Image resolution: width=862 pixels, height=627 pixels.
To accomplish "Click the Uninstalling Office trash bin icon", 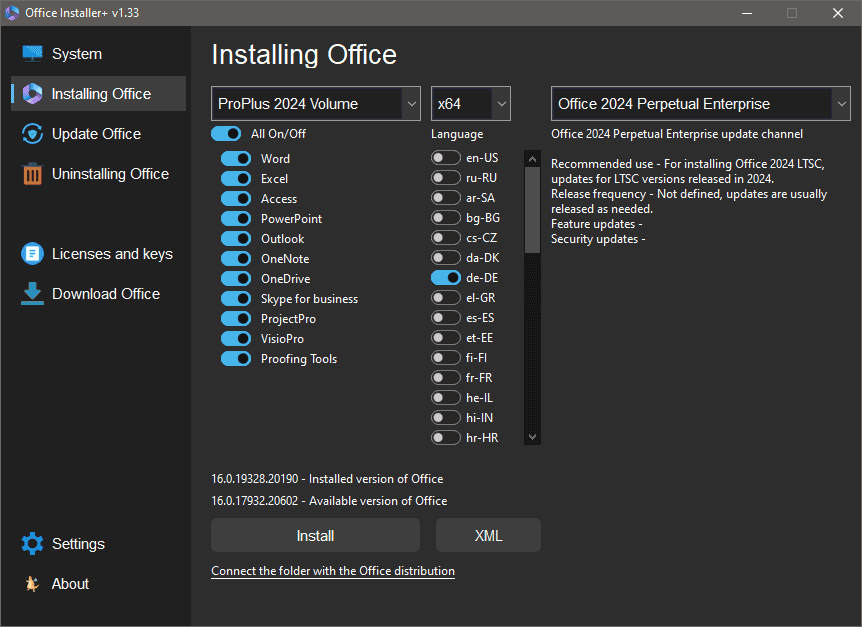I will tap(32, 174).
